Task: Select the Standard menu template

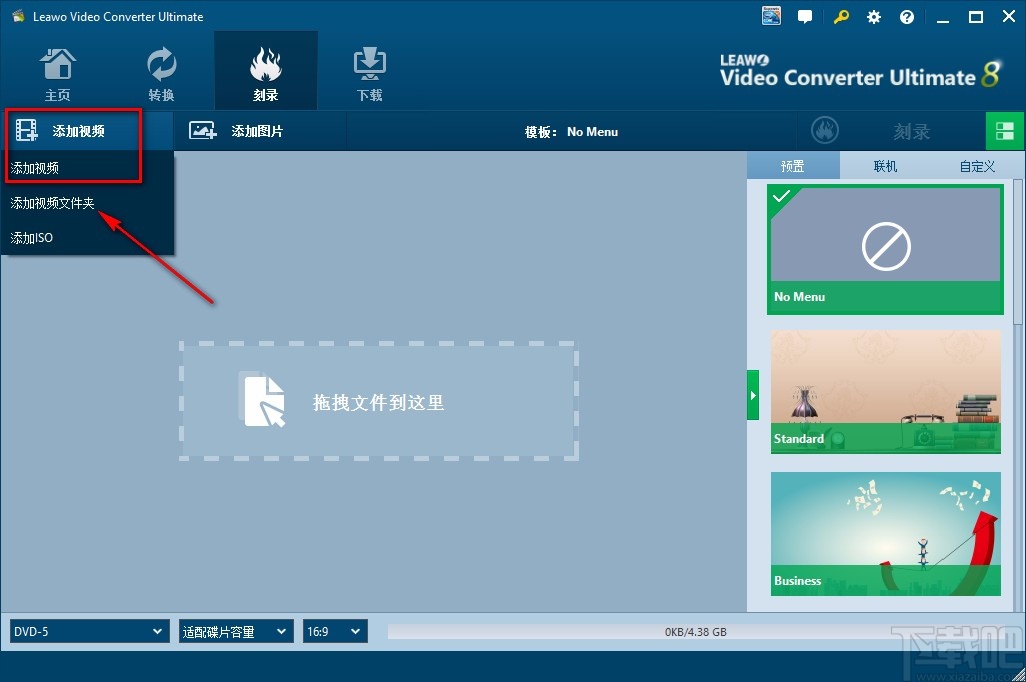Action: (x=885, y=390)
